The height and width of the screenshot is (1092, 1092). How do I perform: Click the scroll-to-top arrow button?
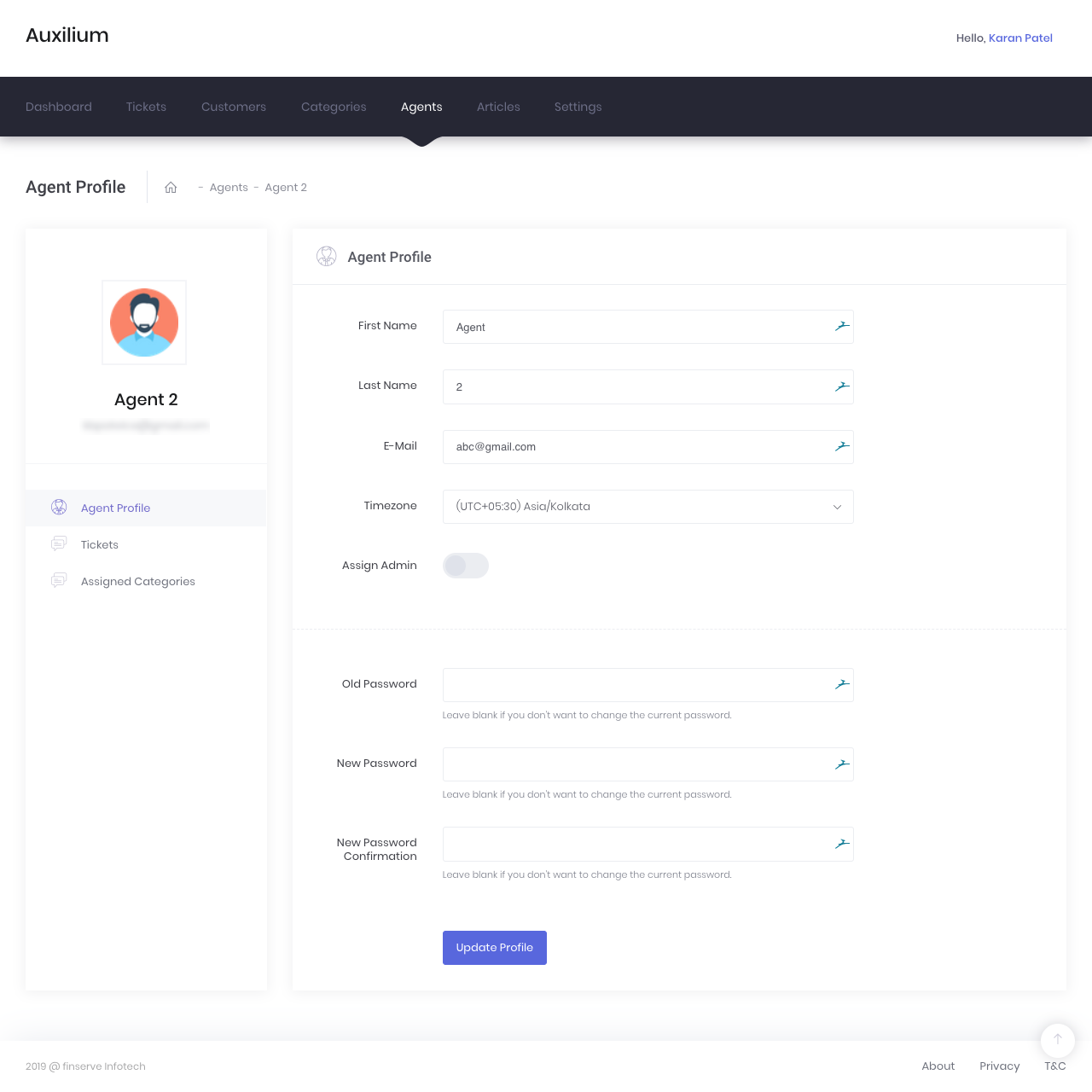pos(1057,1039)
